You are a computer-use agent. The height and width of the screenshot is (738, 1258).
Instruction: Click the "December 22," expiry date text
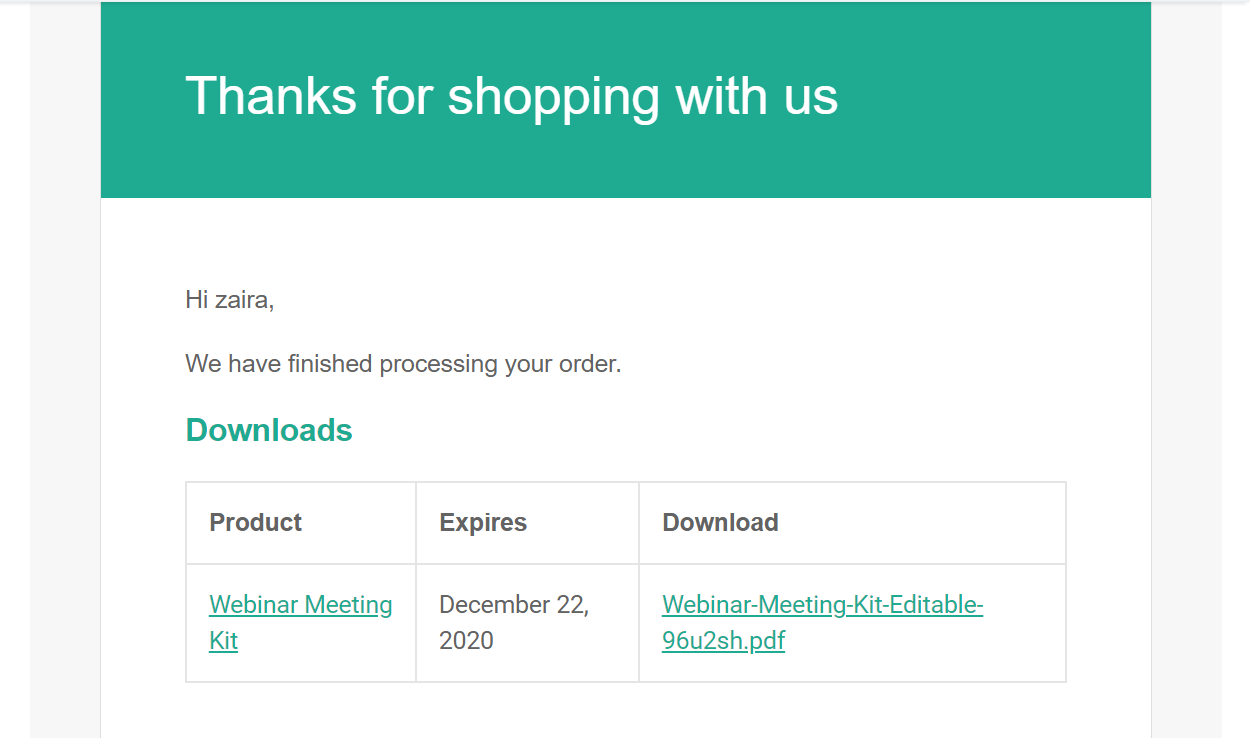[x=514, y=605]
